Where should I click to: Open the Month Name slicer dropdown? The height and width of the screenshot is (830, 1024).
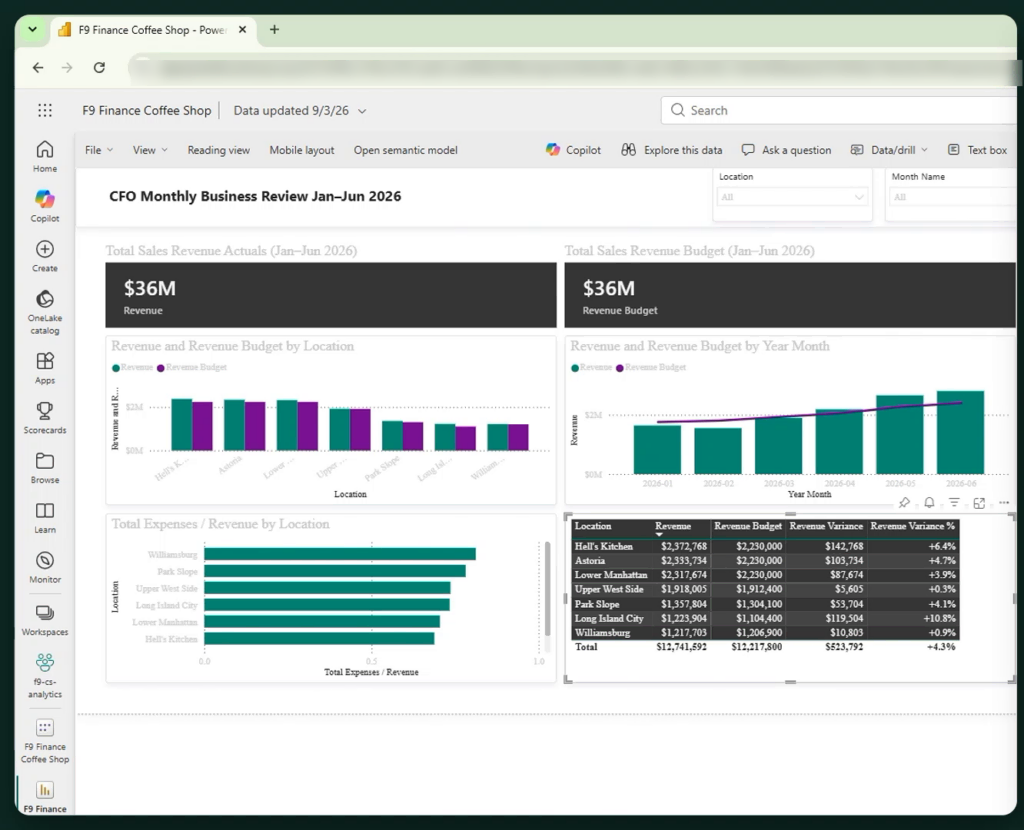954,197
